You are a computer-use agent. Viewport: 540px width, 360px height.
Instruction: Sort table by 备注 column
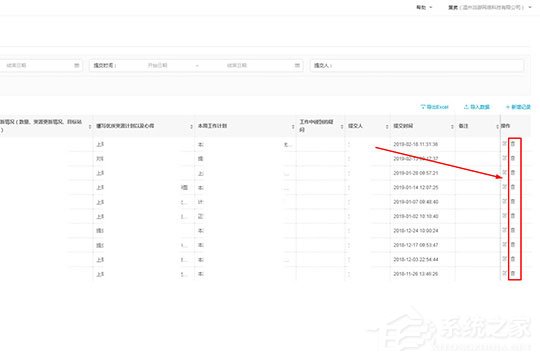coord(497,126)
